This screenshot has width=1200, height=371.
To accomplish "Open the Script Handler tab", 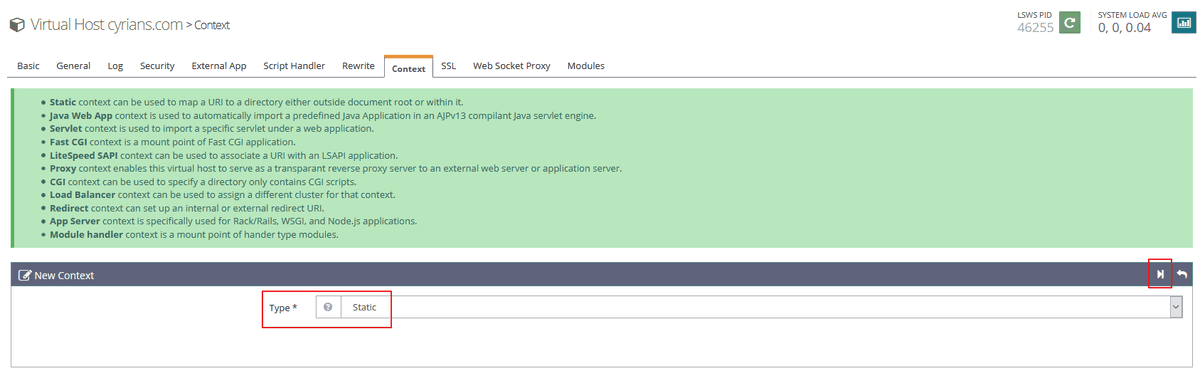I will (294, 66).
